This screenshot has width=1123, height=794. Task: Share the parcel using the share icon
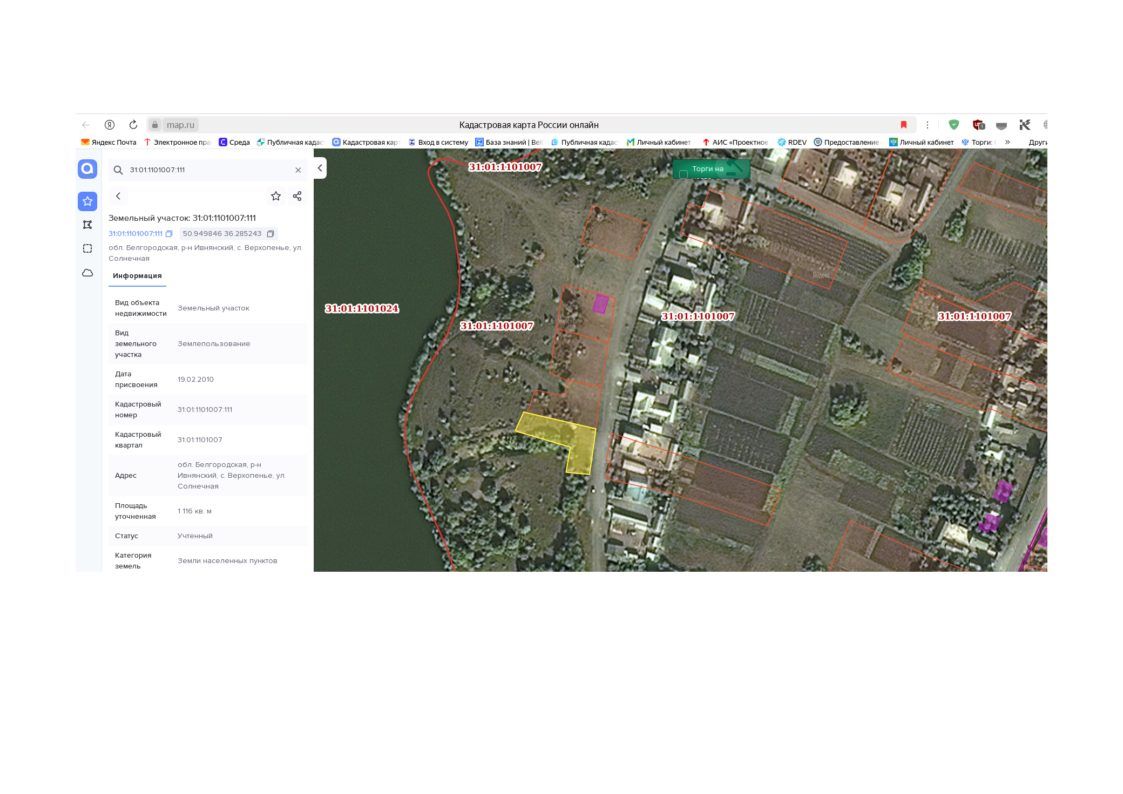tap(297, 195)
